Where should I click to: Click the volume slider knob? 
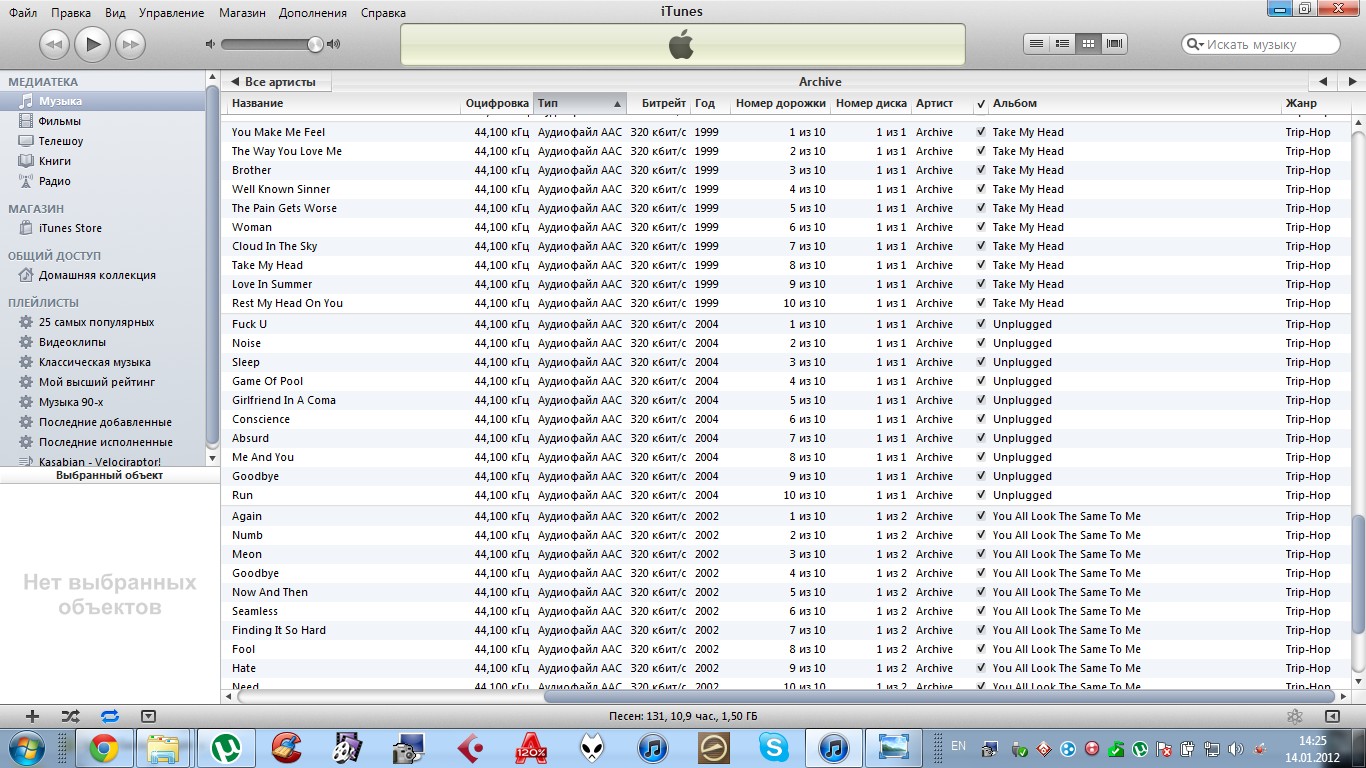coord(316,44)
